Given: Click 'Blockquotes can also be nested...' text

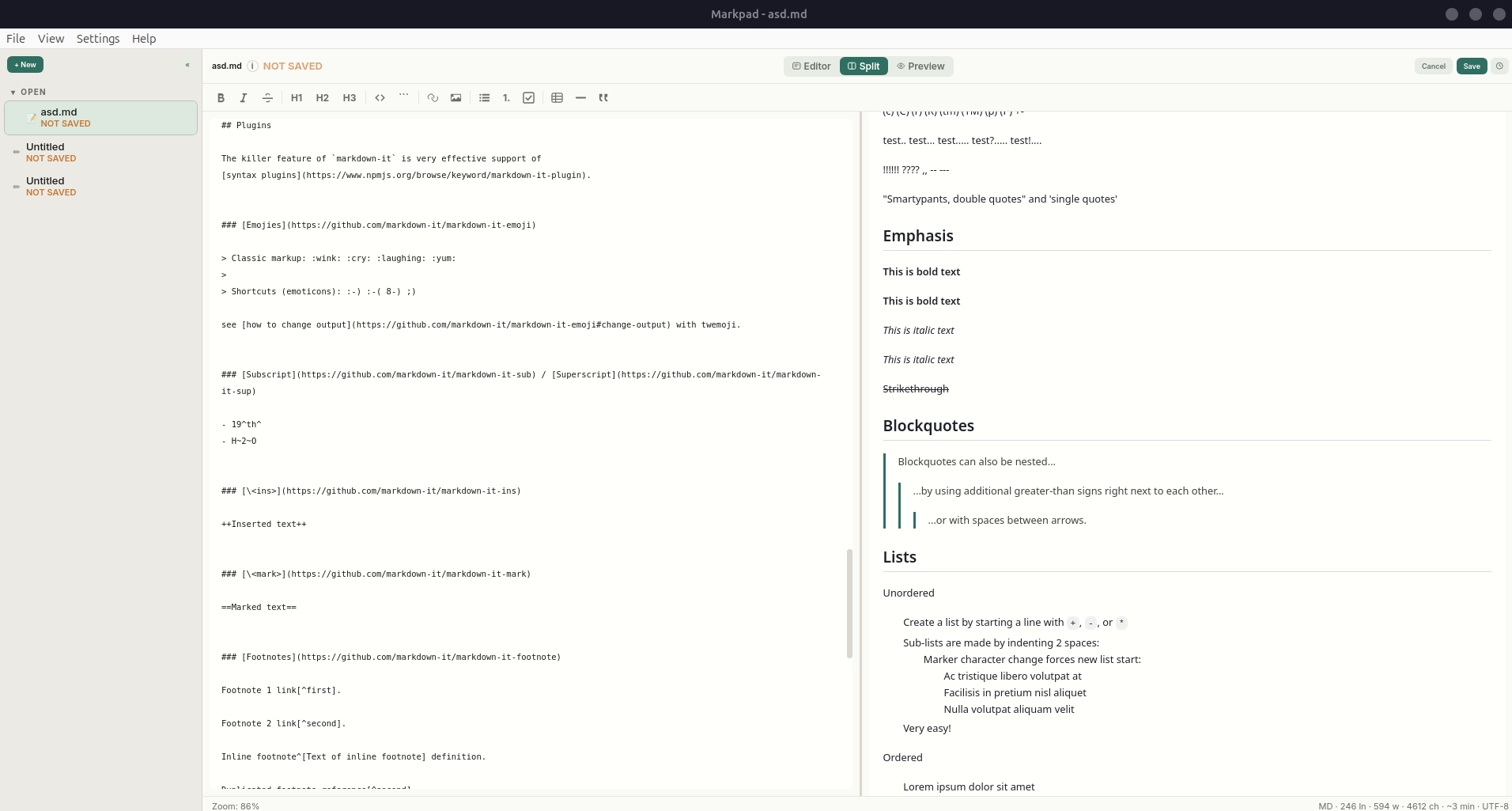Looking at the screenshot, I should tap(976, 461).
